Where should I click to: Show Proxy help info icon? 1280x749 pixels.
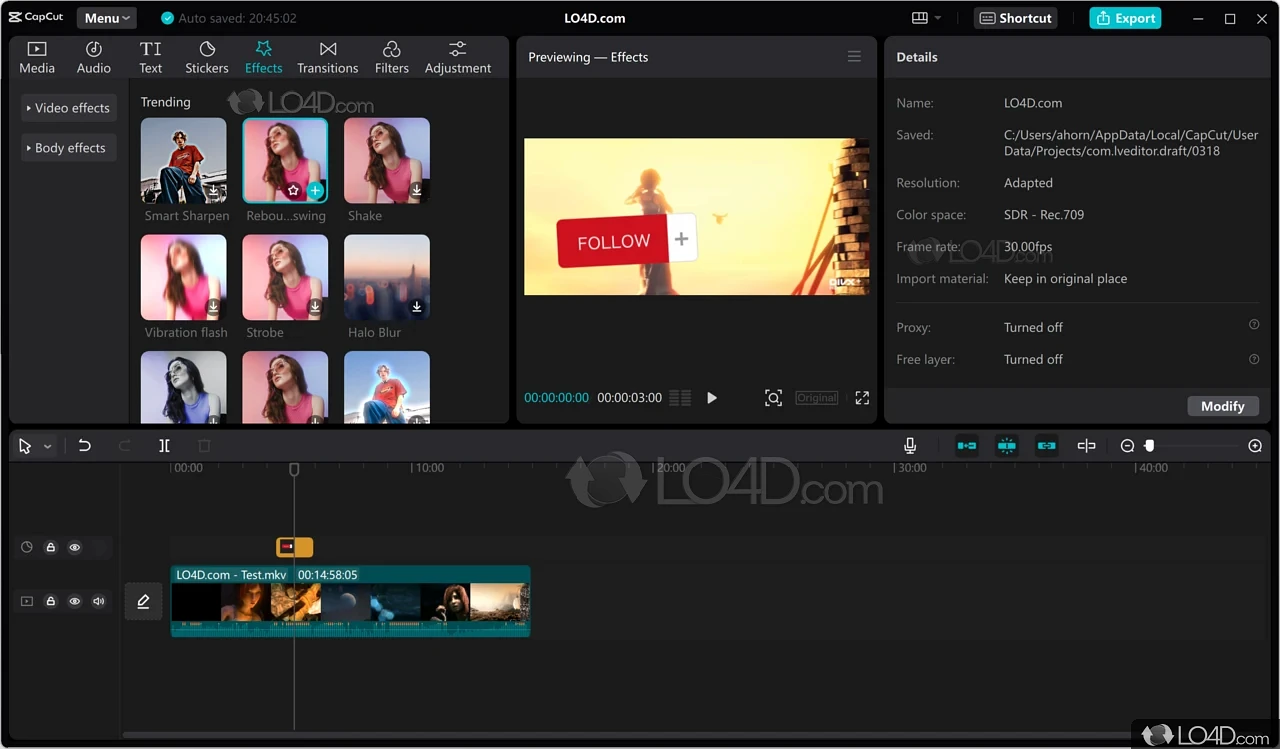[x=1254, y=325]
